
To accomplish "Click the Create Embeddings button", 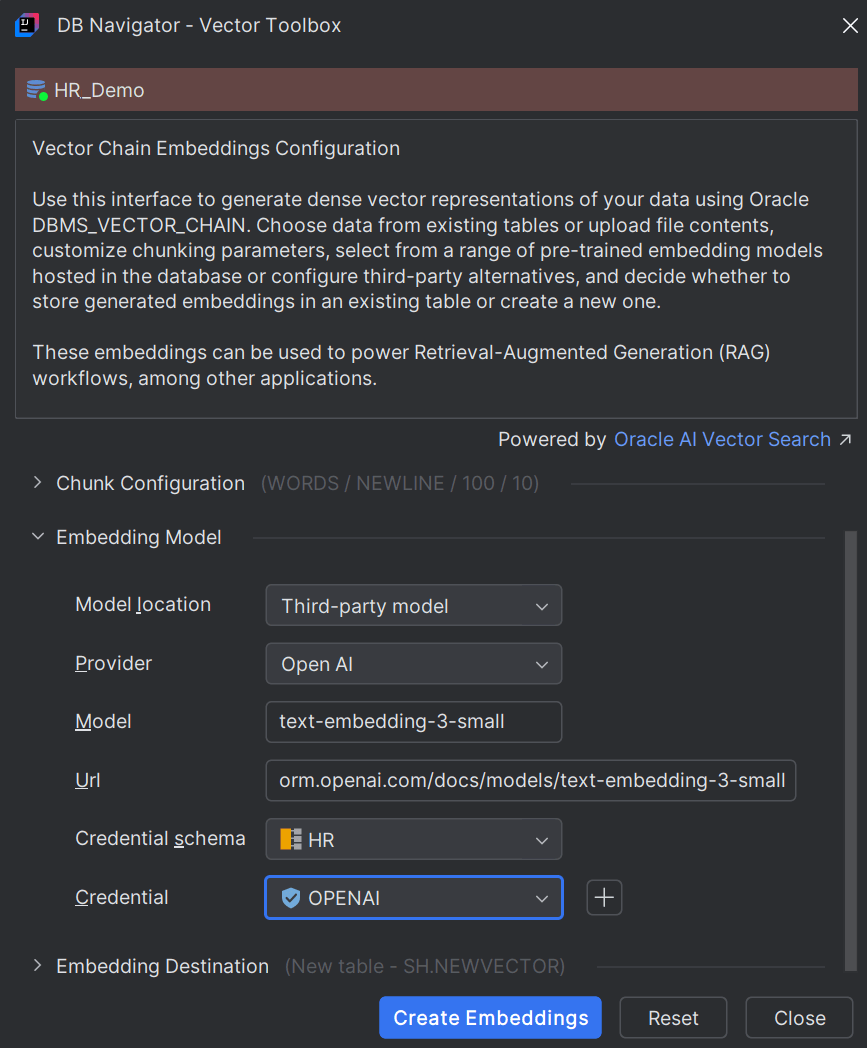I will (x=490, y=1018).
